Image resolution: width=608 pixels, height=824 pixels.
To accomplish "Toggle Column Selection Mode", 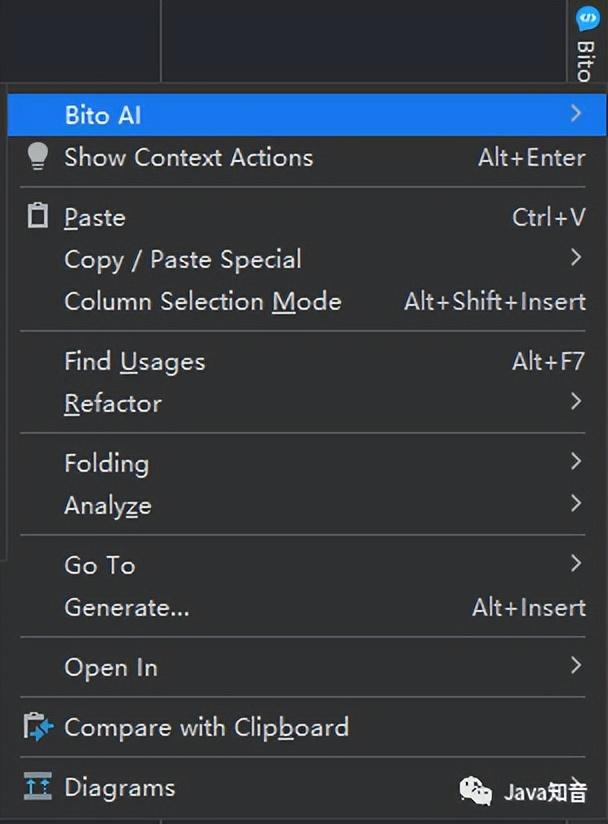I will coord(203,301).
